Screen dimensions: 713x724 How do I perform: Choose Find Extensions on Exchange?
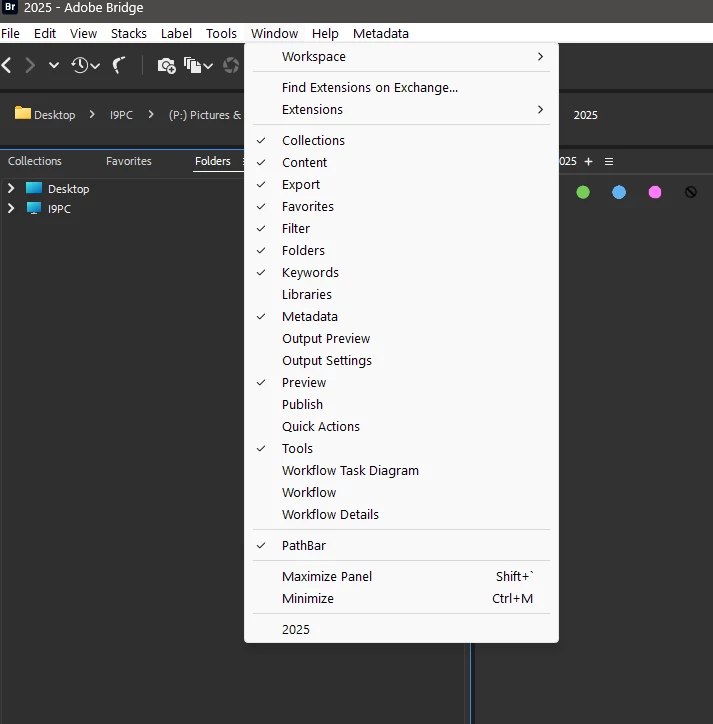pyautogui.click(x=401, y=88)
